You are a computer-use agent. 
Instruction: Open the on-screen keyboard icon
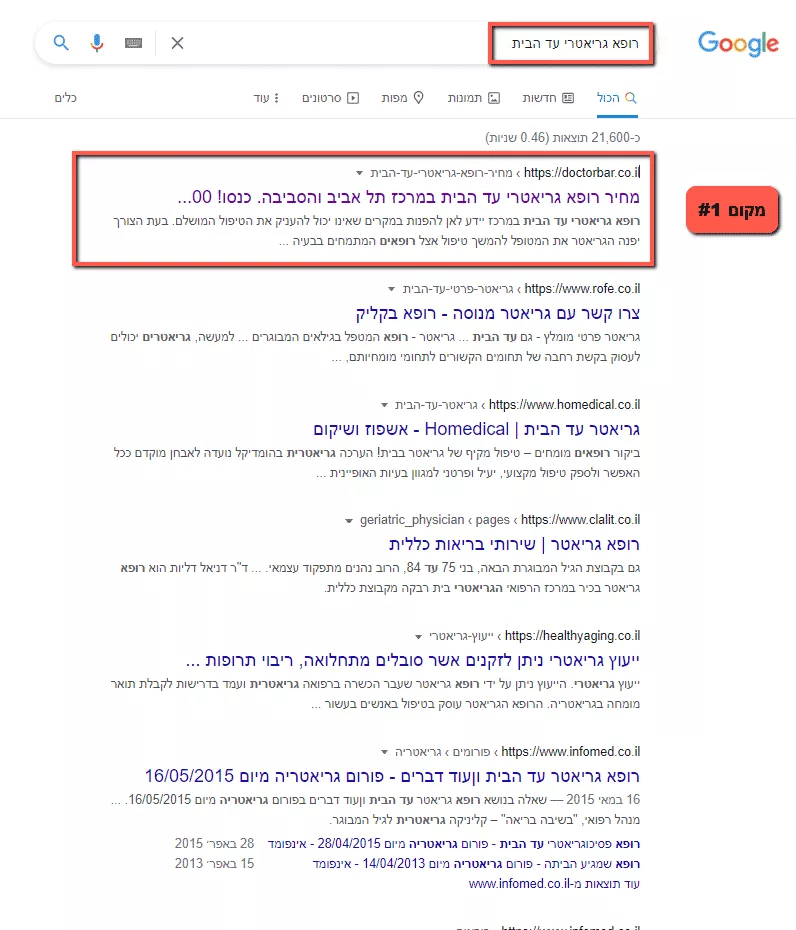coord(133,43)
